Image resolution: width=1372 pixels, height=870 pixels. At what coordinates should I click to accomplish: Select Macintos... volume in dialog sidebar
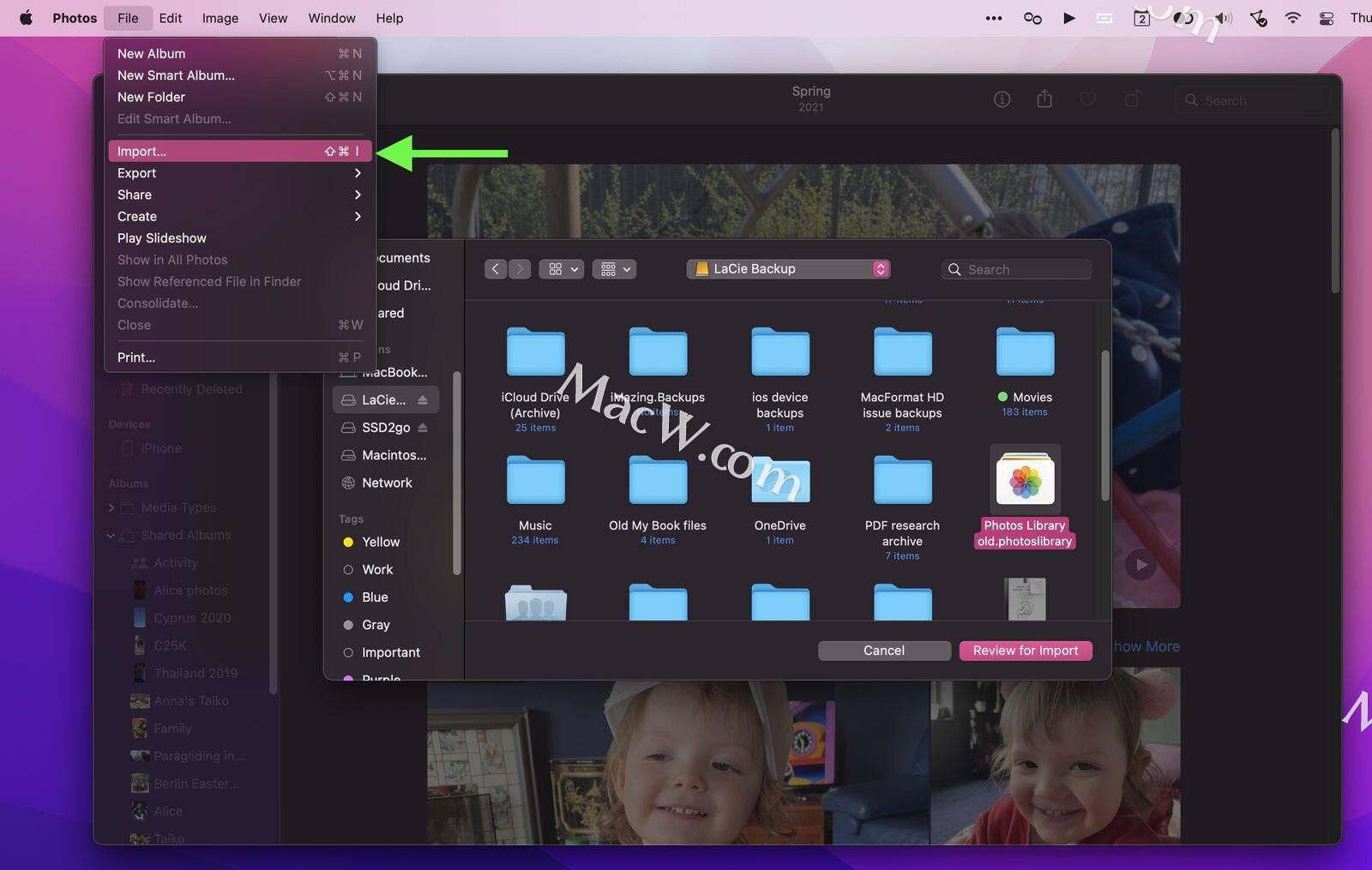click(386, 455)
